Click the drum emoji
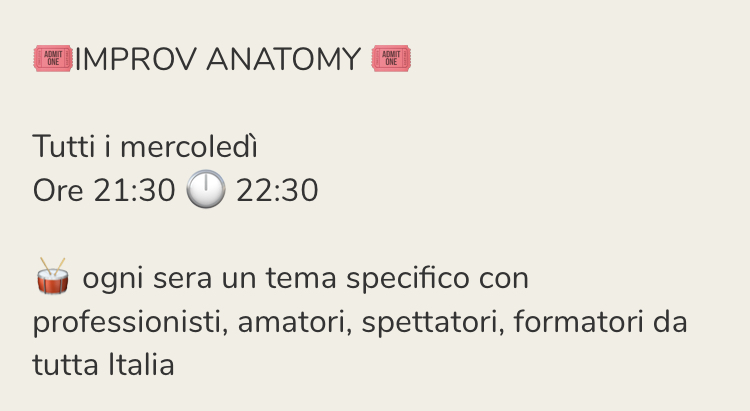This screenshot has width=750, height=411. click(52, 277)
